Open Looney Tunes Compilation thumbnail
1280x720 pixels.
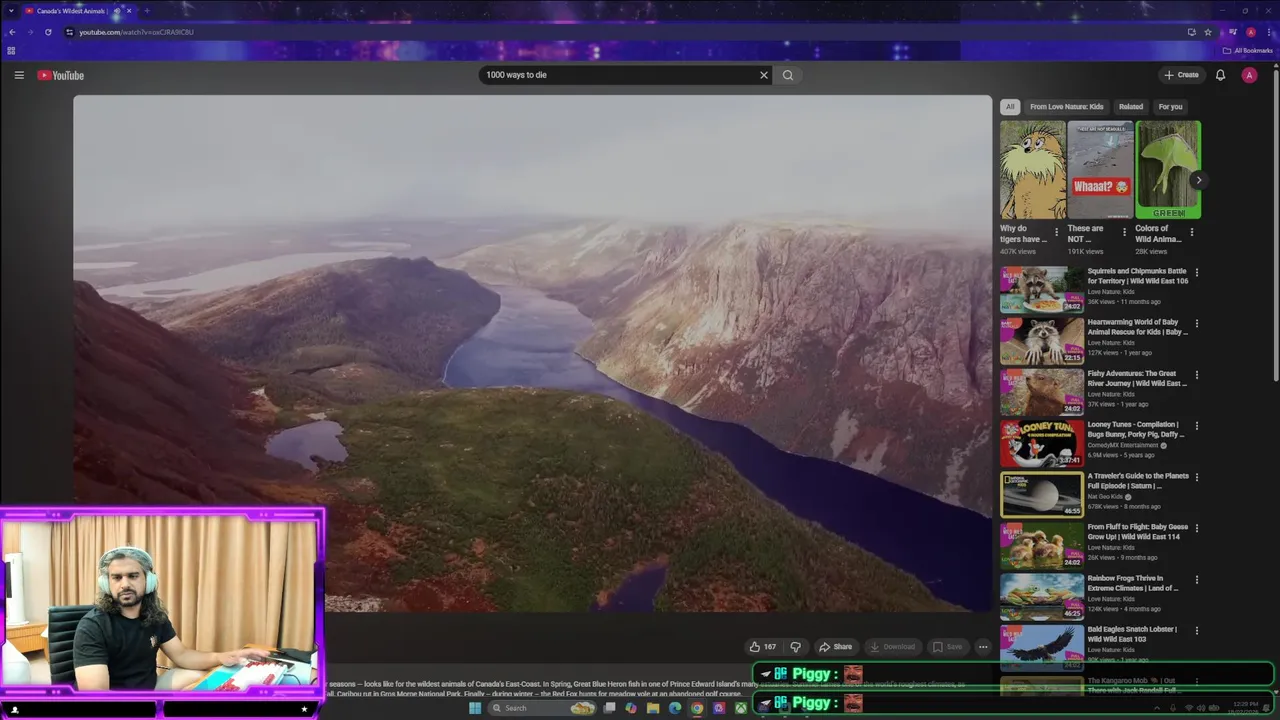[1042, 443]
